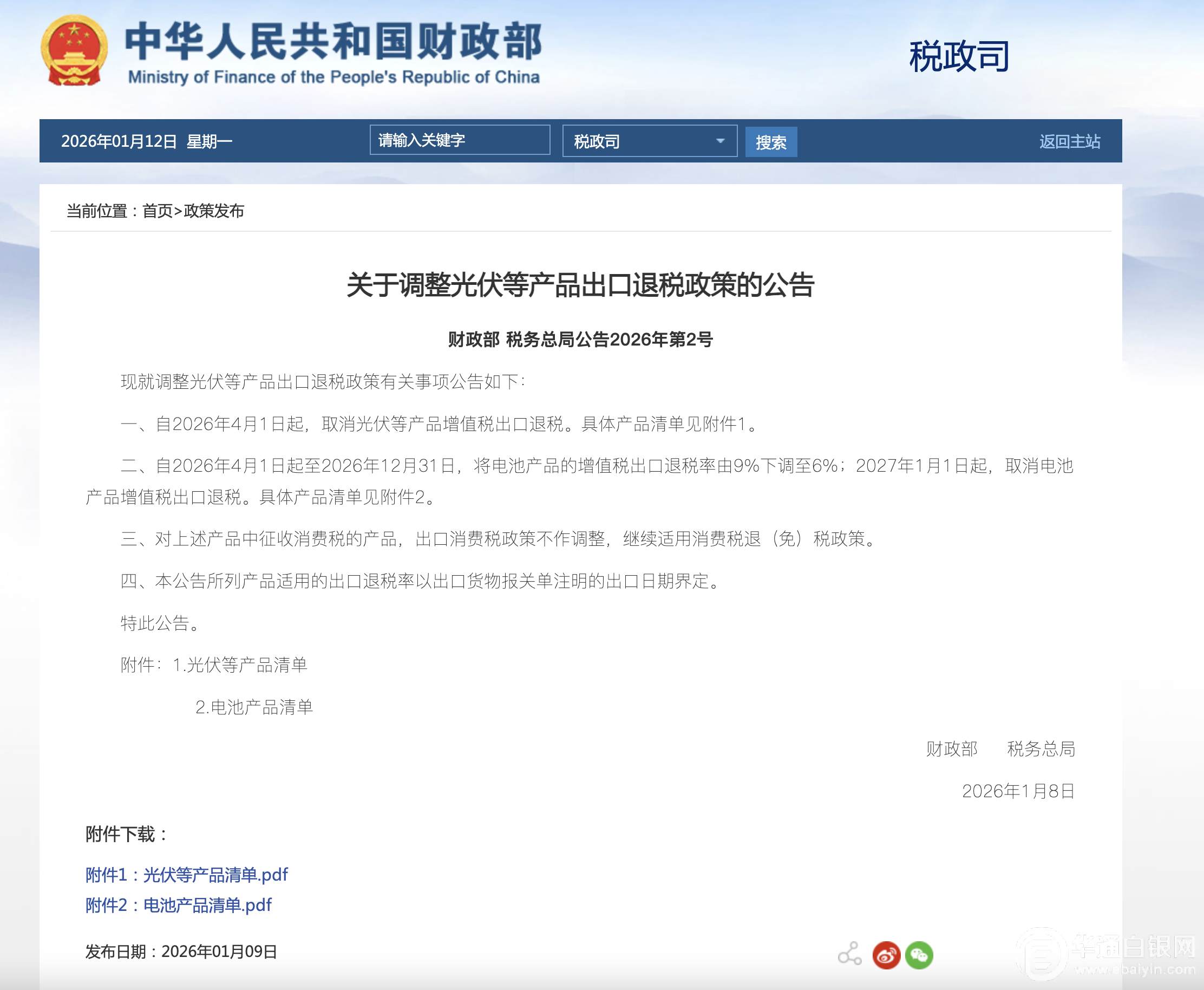
Task: Share the article via WeChat icon
Action: pos(919,955)
